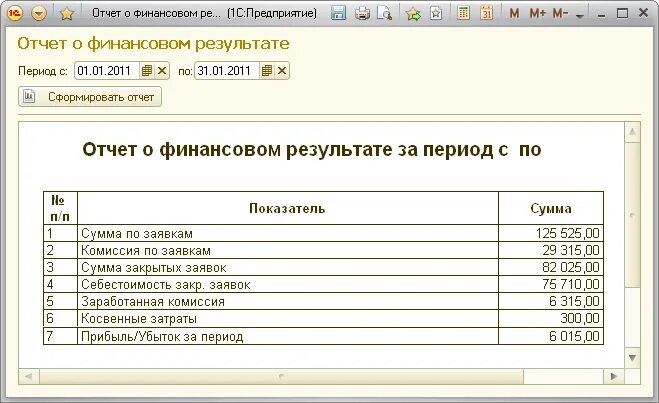Image resolution: width=659 pixels, height=403 pixels.
Task: Print the report using the printer icon
Action: (362, 13)
